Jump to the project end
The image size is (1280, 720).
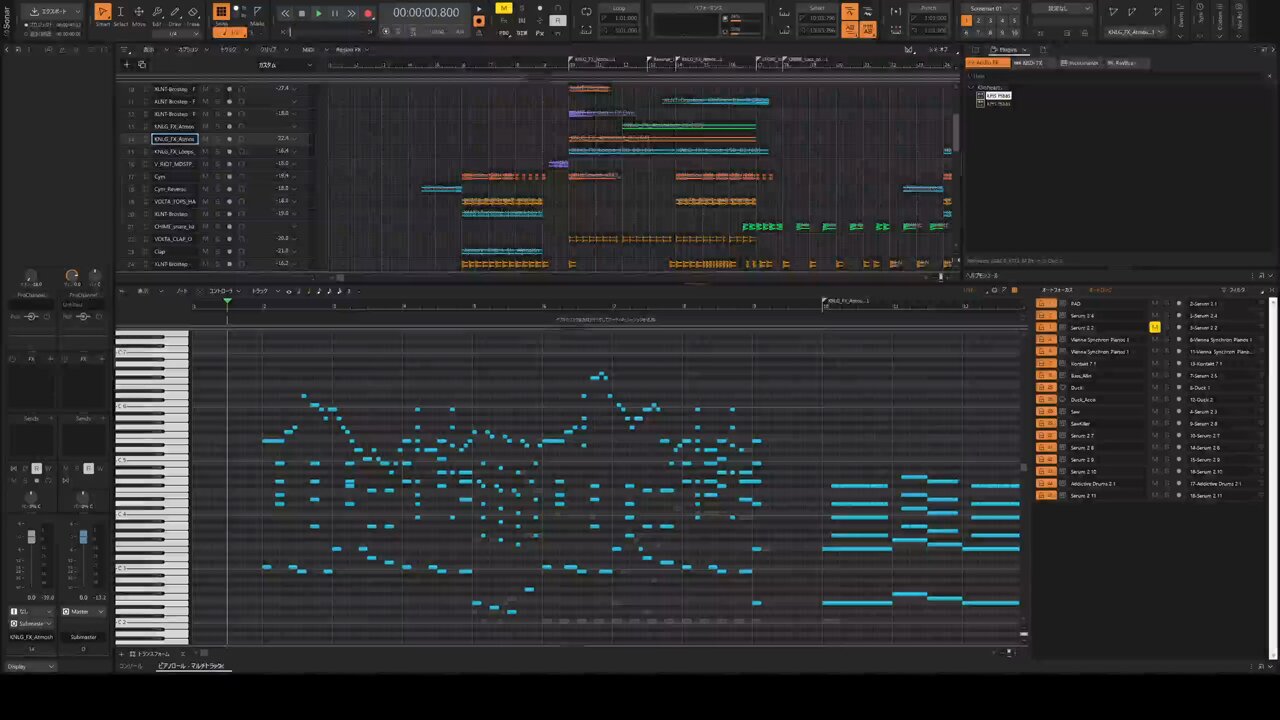pos(351,14)
